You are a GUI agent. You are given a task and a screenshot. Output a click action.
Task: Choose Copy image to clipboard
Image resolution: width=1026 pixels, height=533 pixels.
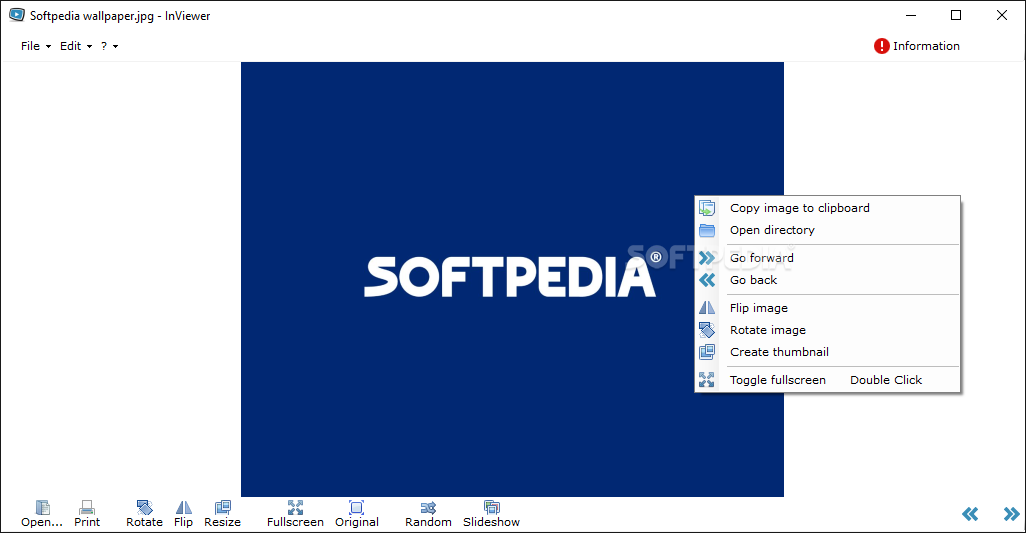pyautogui.click(x=828, y=208)
